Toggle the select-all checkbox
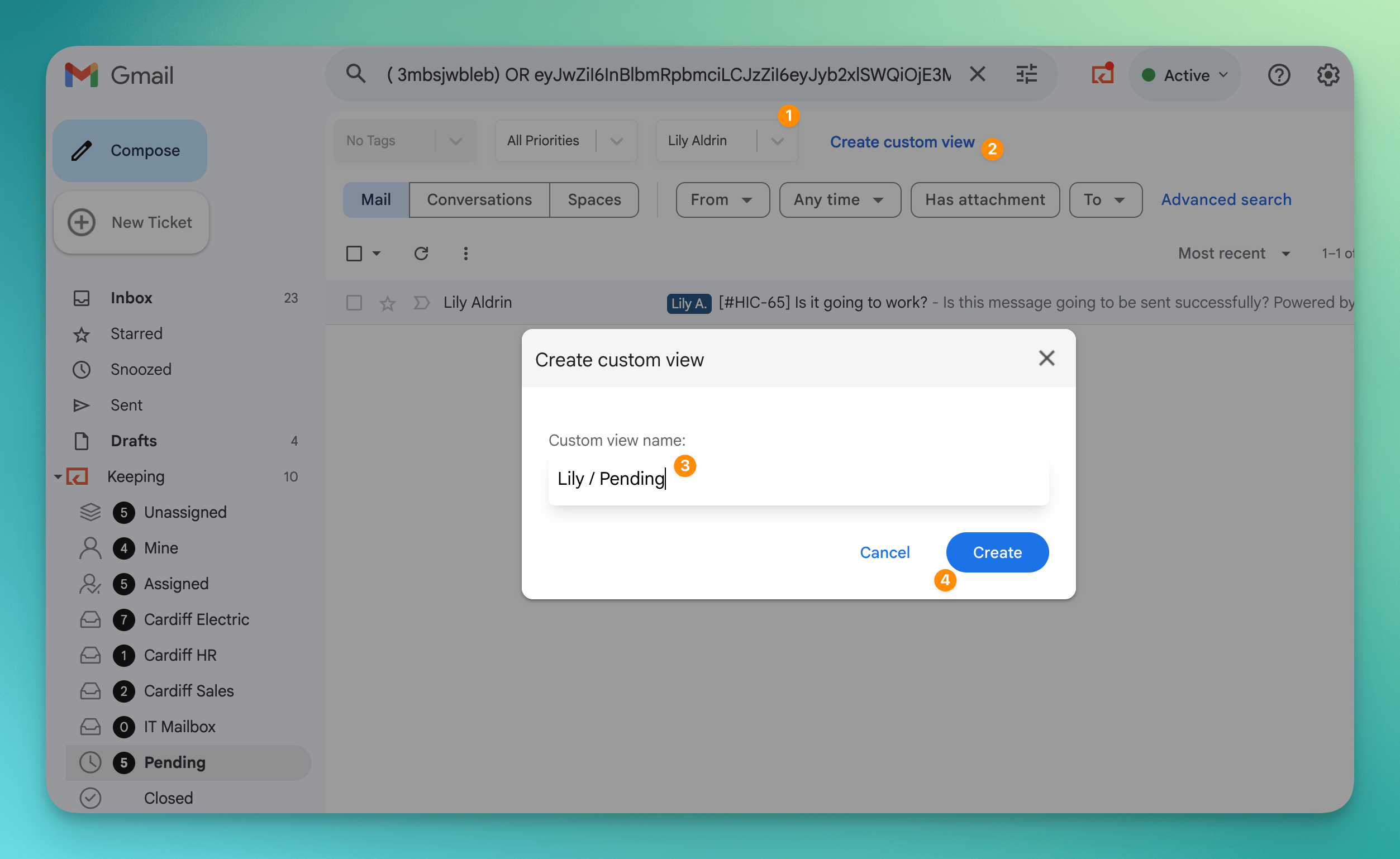The image size is (1400, 859). coord(354,254)
